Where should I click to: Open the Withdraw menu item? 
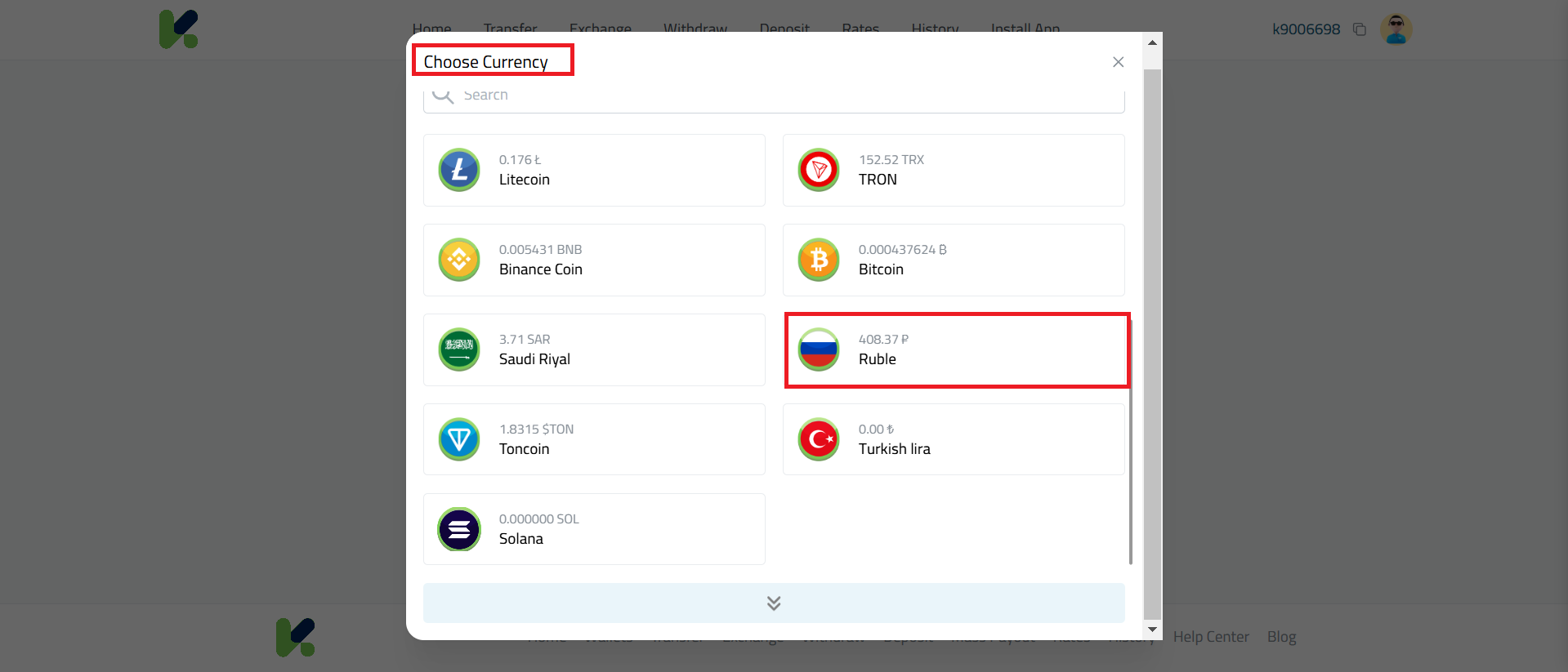(x=695, y=29)
